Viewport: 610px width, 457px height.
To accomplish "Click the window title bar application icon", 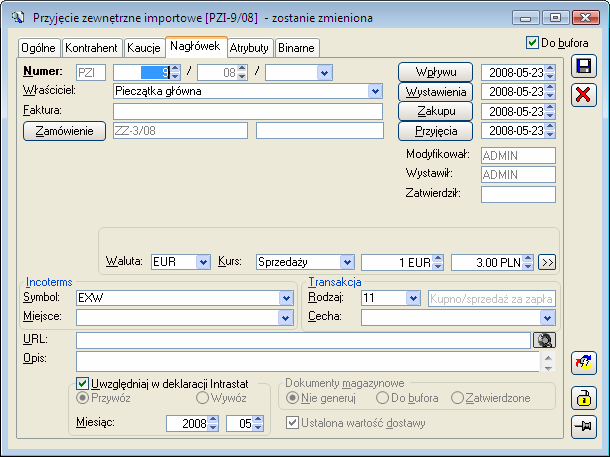I will [x=18, y=18].
